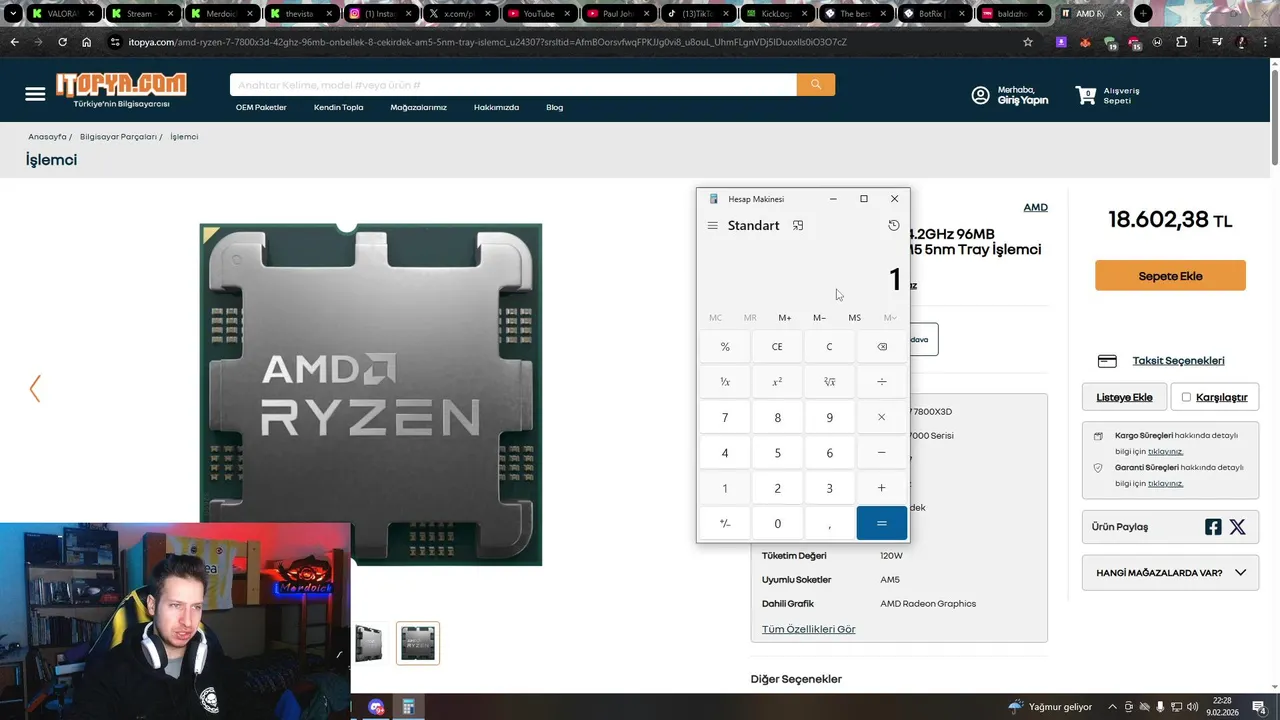
Task: Open browser extensions puzzle icon
Action: [1181, 42]
